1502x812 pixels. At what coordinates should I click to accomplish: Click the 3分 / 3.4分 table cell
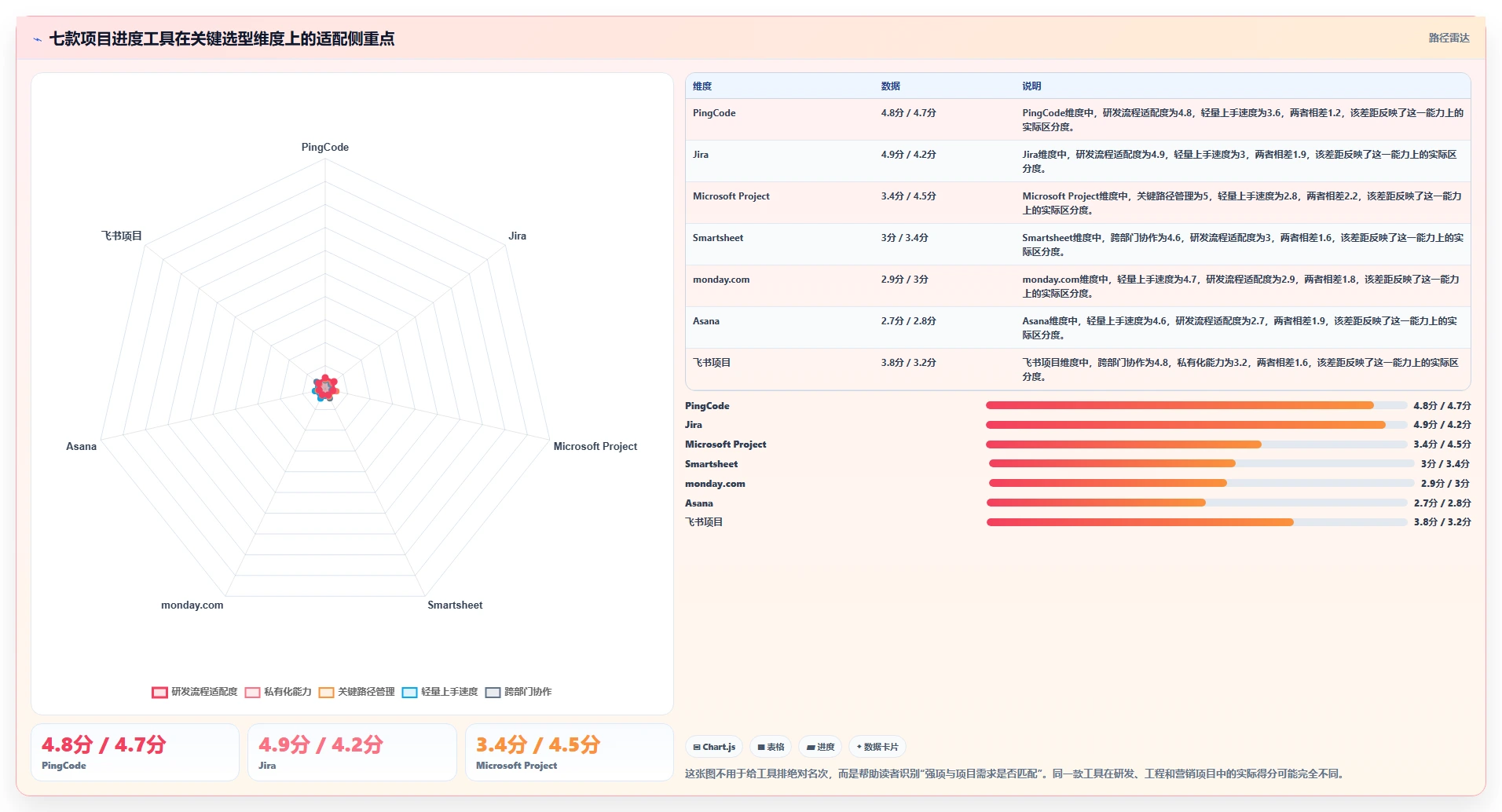pyautogui.click(x=904, y=238)
